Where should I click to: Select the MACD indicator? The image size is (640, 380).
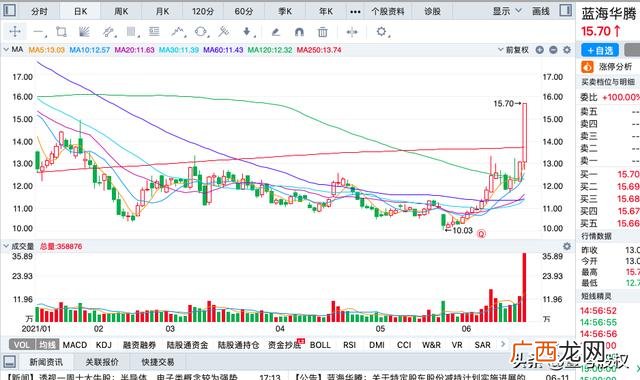(x=75, y=345)
